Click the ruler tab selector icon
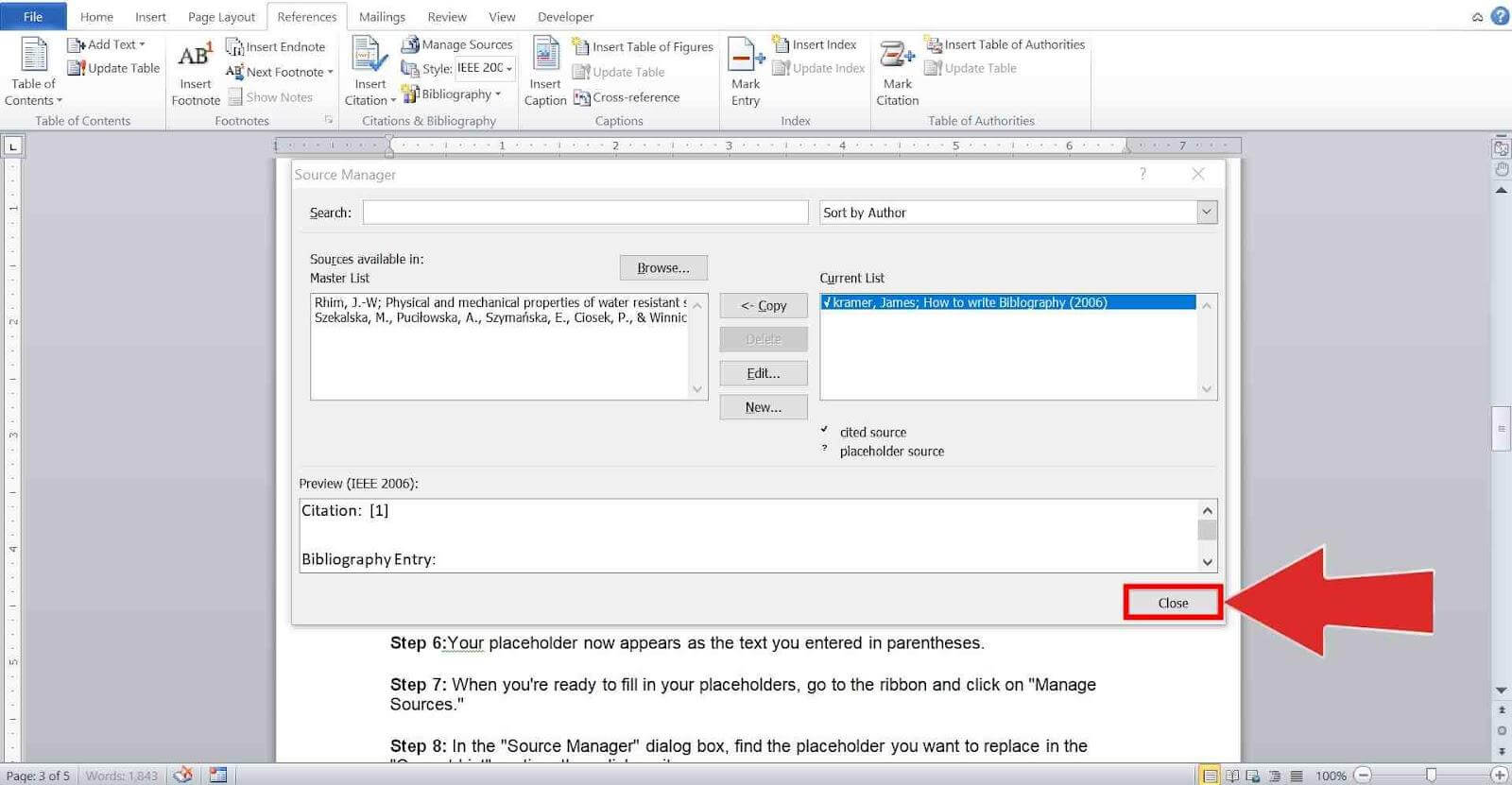 click(12, 145)
